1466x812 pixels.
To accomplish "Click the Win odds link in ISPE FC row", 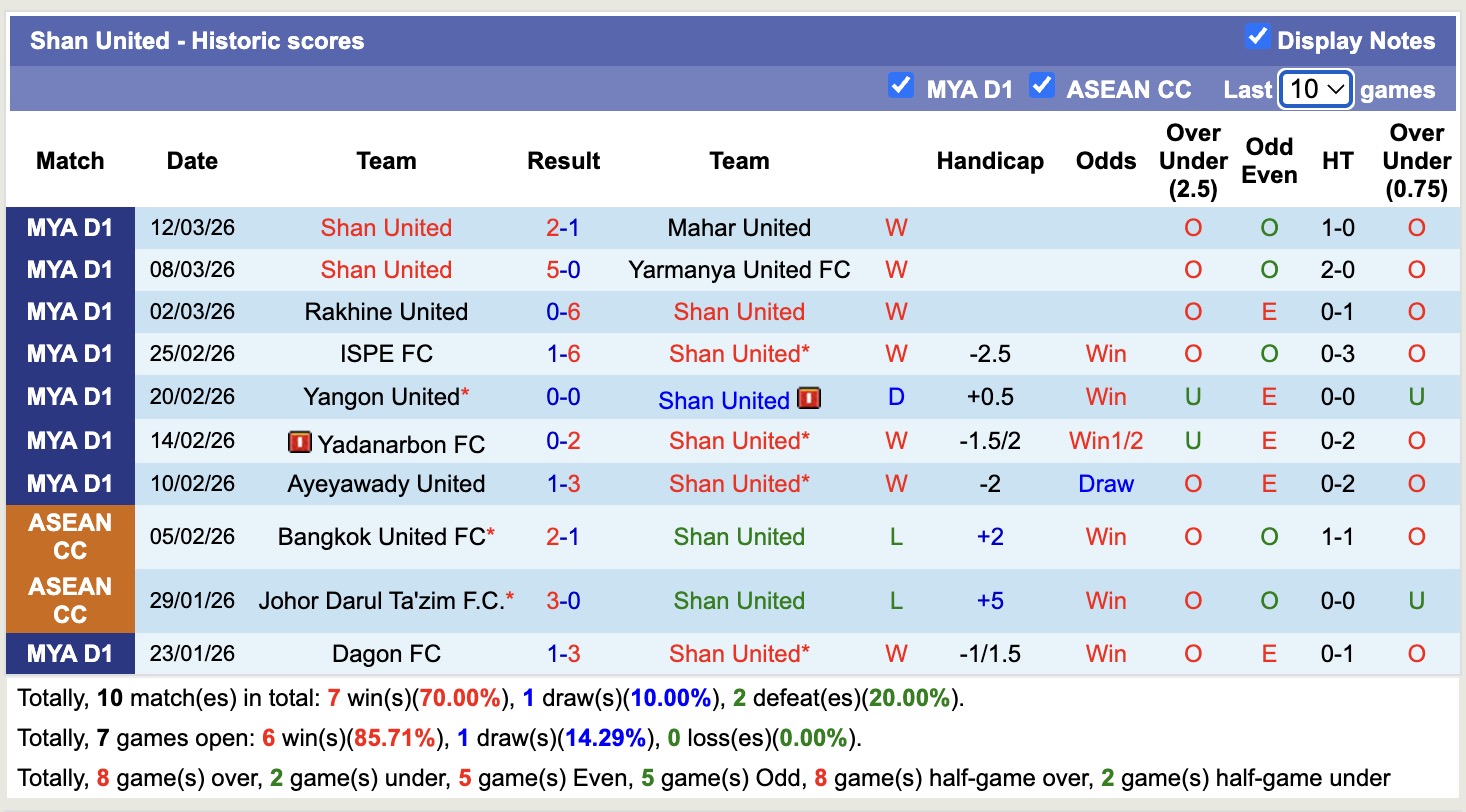I will point(1105,354).
